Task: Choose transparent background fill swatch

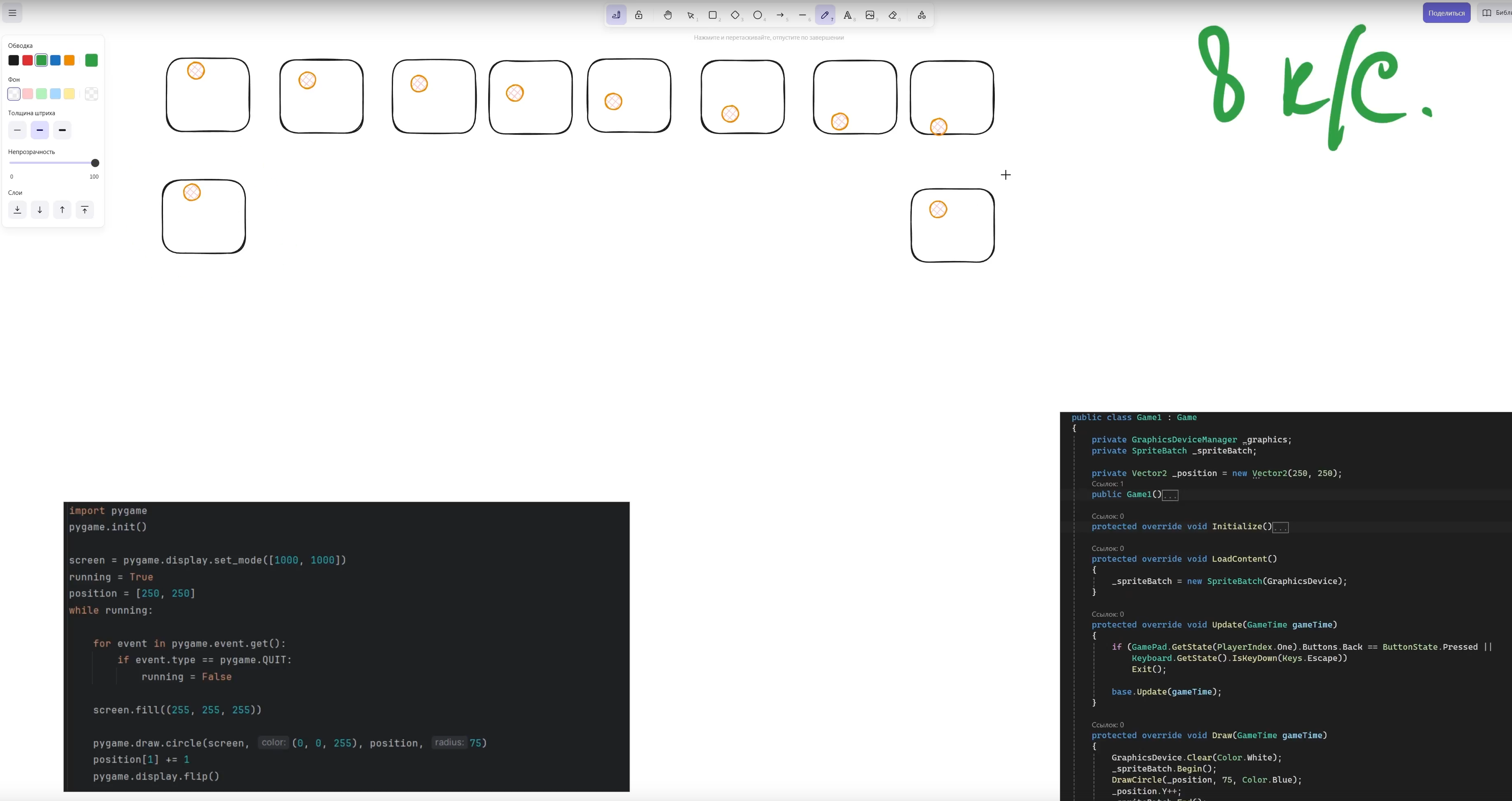Action: click(13, 94)
